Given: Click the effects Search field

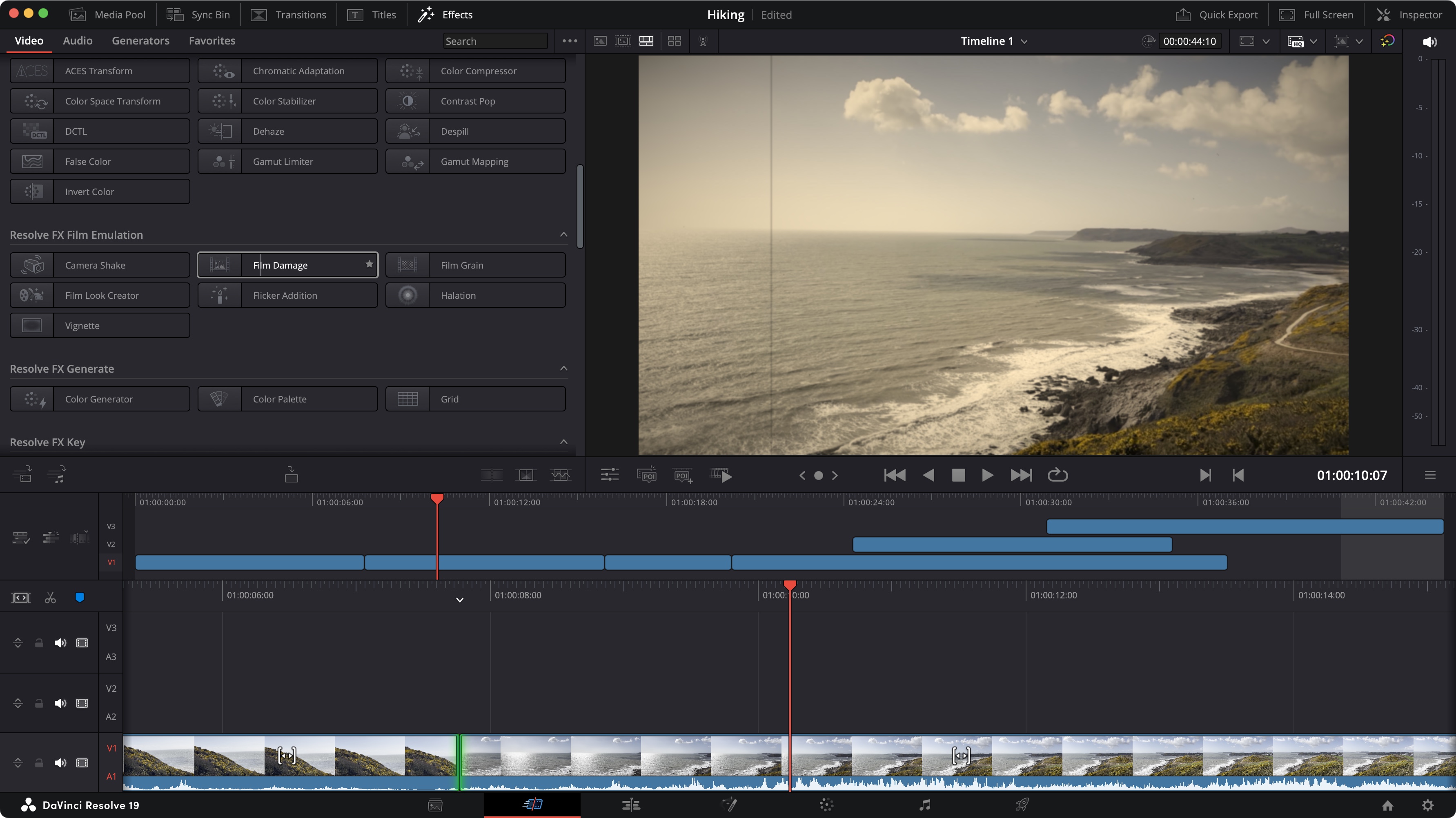Looking at the screenshot, I should 495,41.
